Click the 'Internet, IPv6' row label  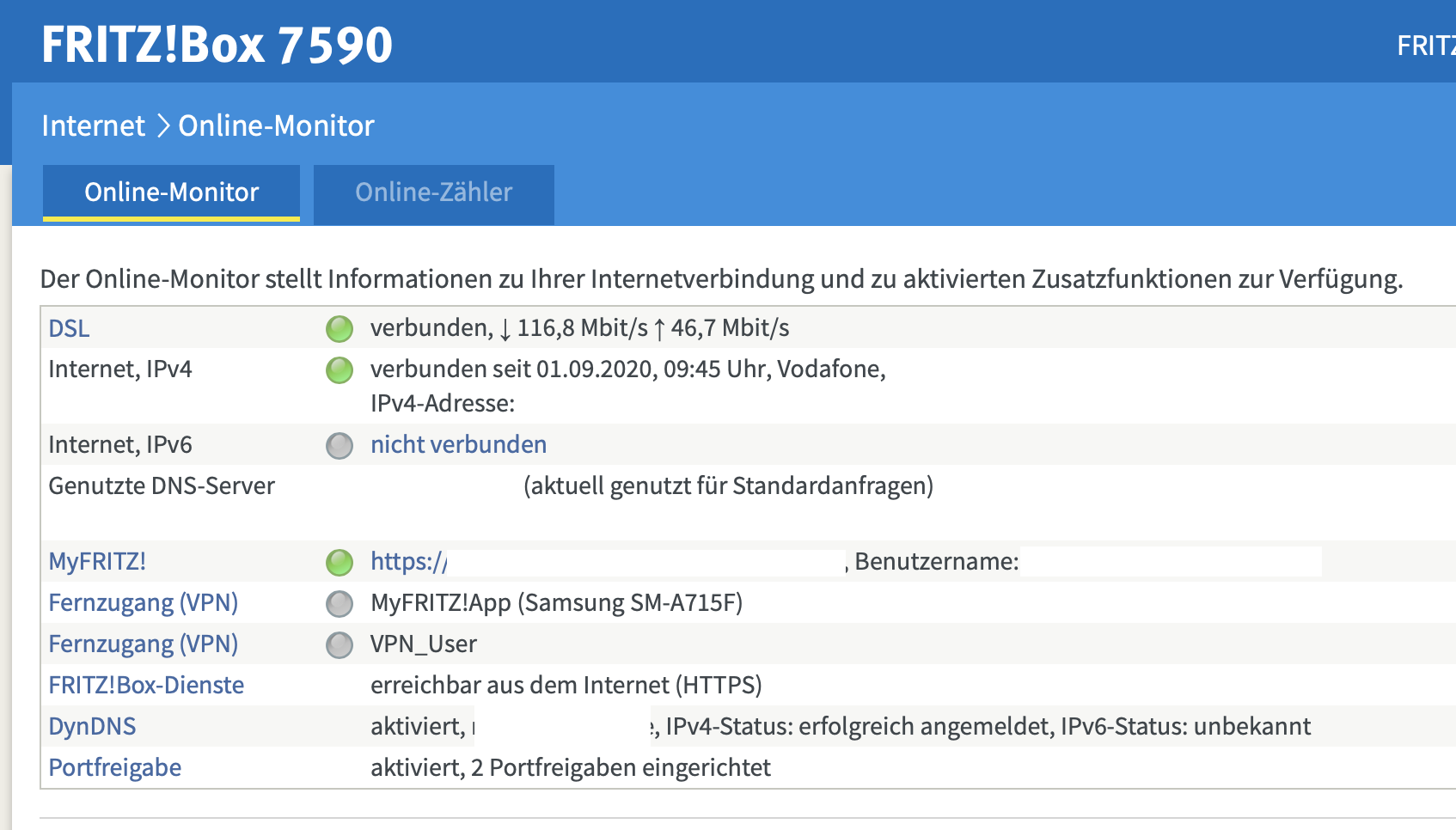click(x=120, y=444)
